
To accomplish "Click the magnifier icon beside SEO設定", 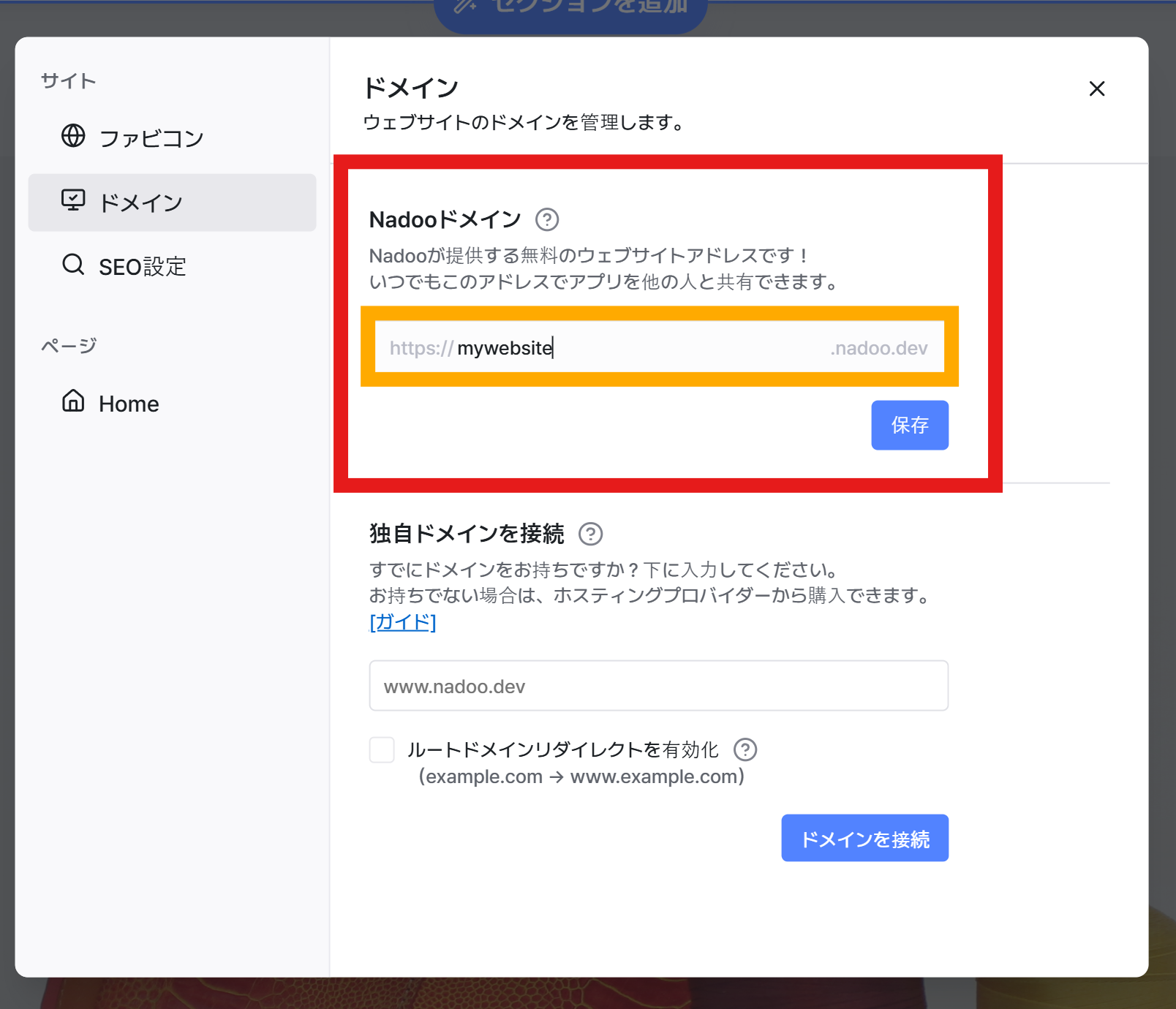I will click(73, 264).
